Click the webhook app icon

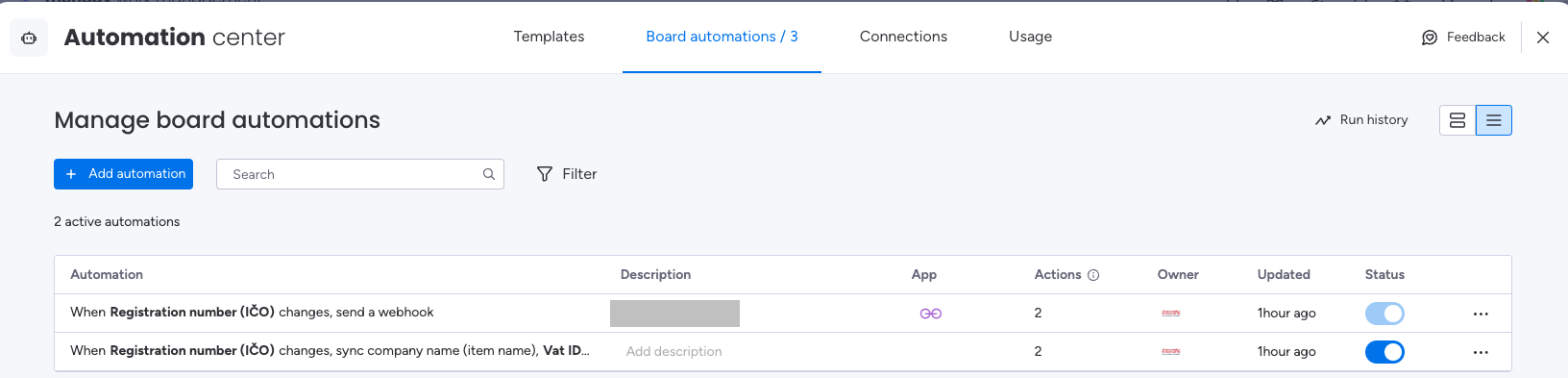pyautogui.click(x=931, y=314)
